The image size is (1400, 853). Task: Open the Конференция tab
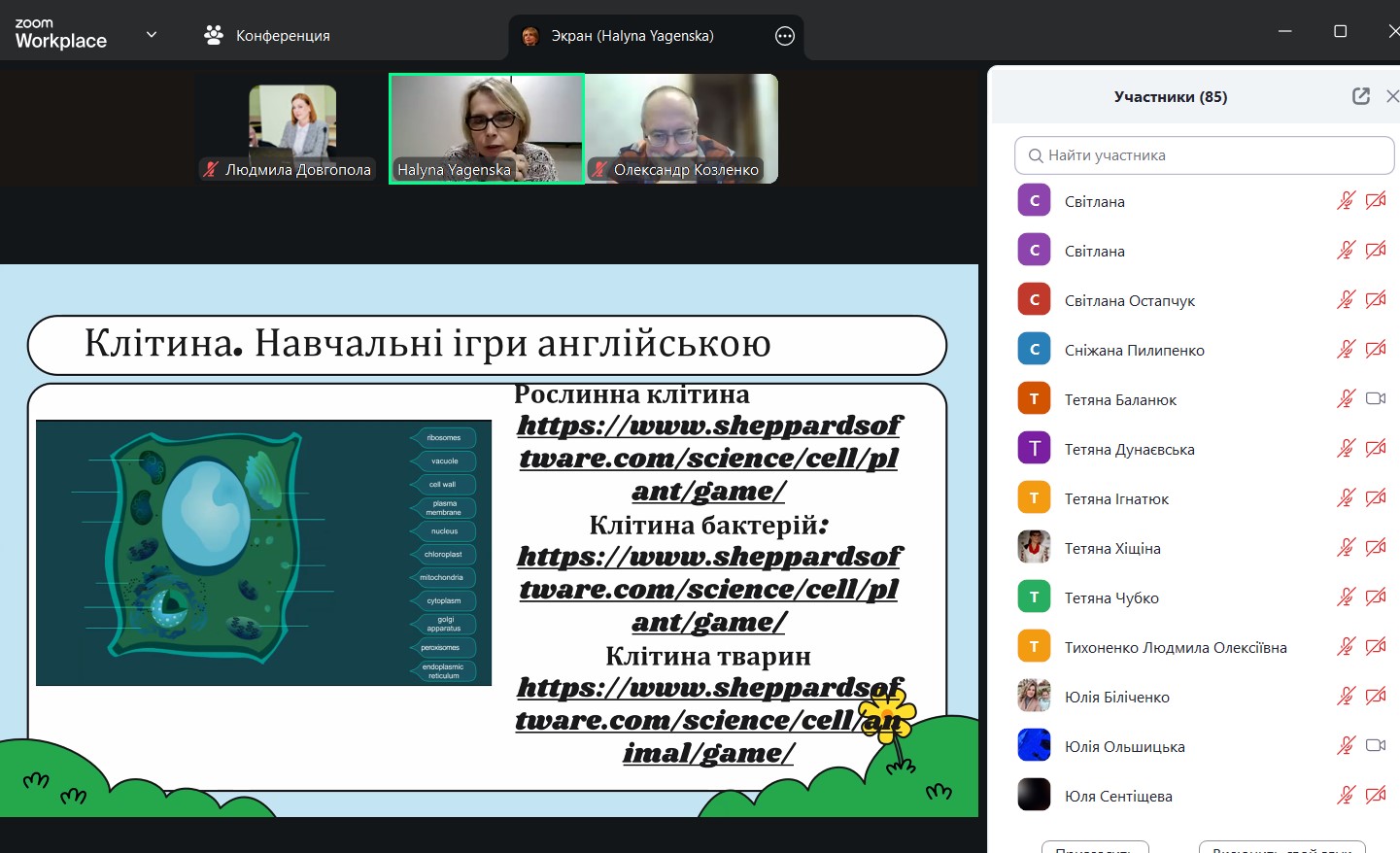tap(282, 36)
